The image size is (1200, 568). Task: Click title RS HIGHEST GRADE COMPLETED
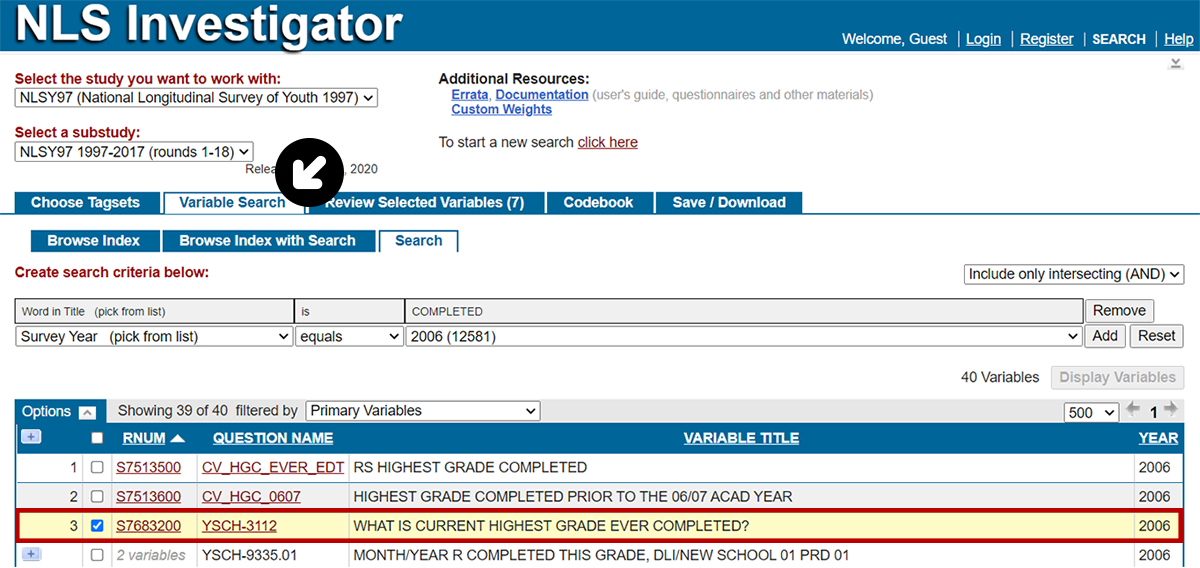(470, 467)
